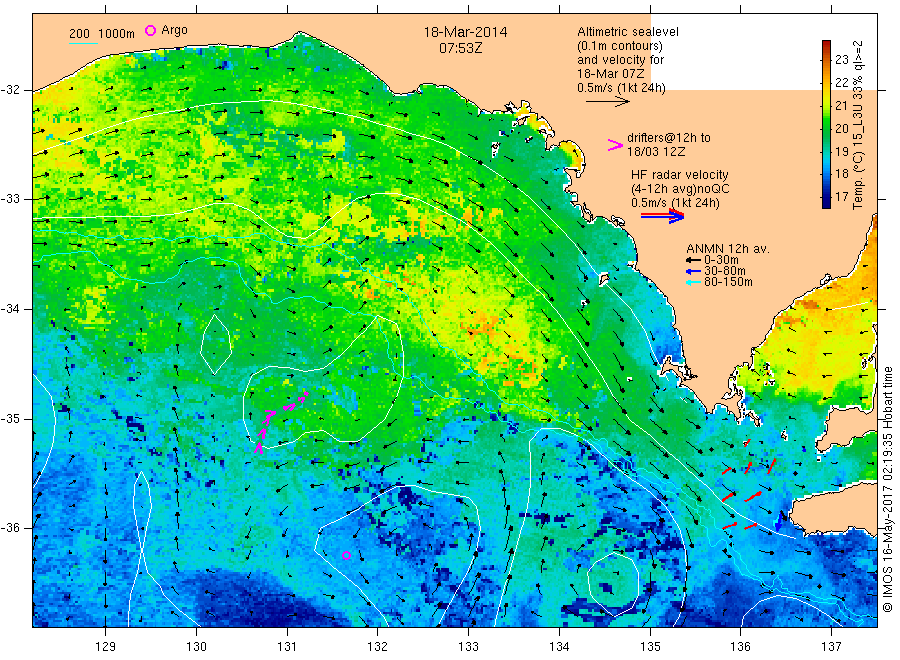Click the 'ANMN 12h av.' legend heading
Image resolution: width=900 pixels, height=660 pixels.
728,249
